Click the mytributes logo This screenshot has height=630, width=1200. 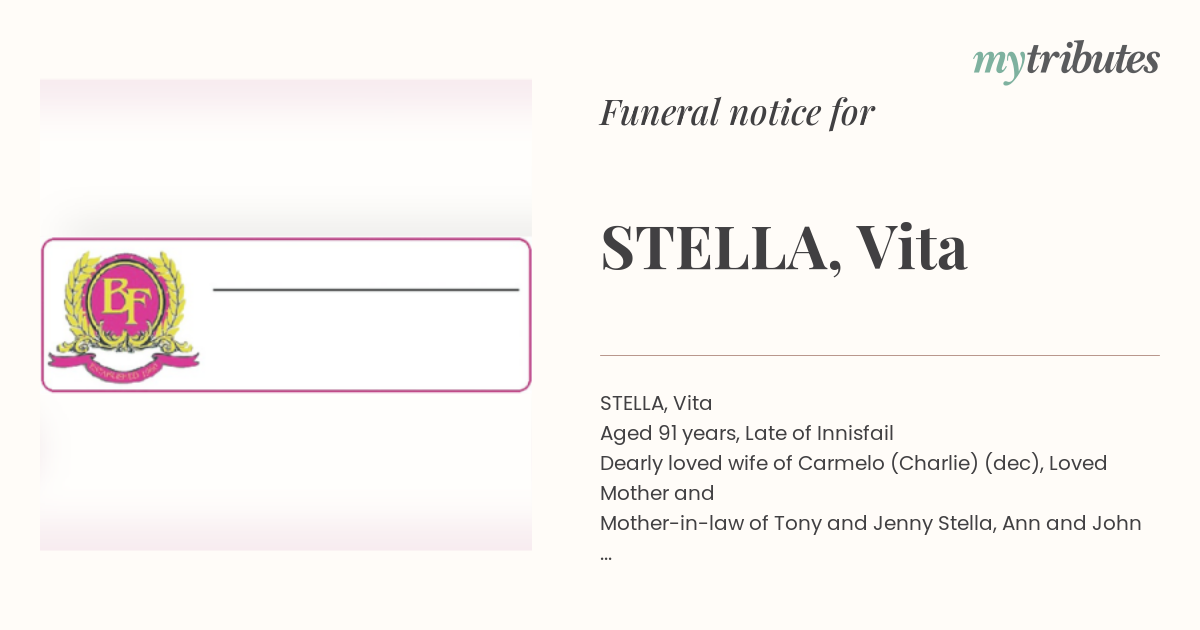pos(1066,62)
